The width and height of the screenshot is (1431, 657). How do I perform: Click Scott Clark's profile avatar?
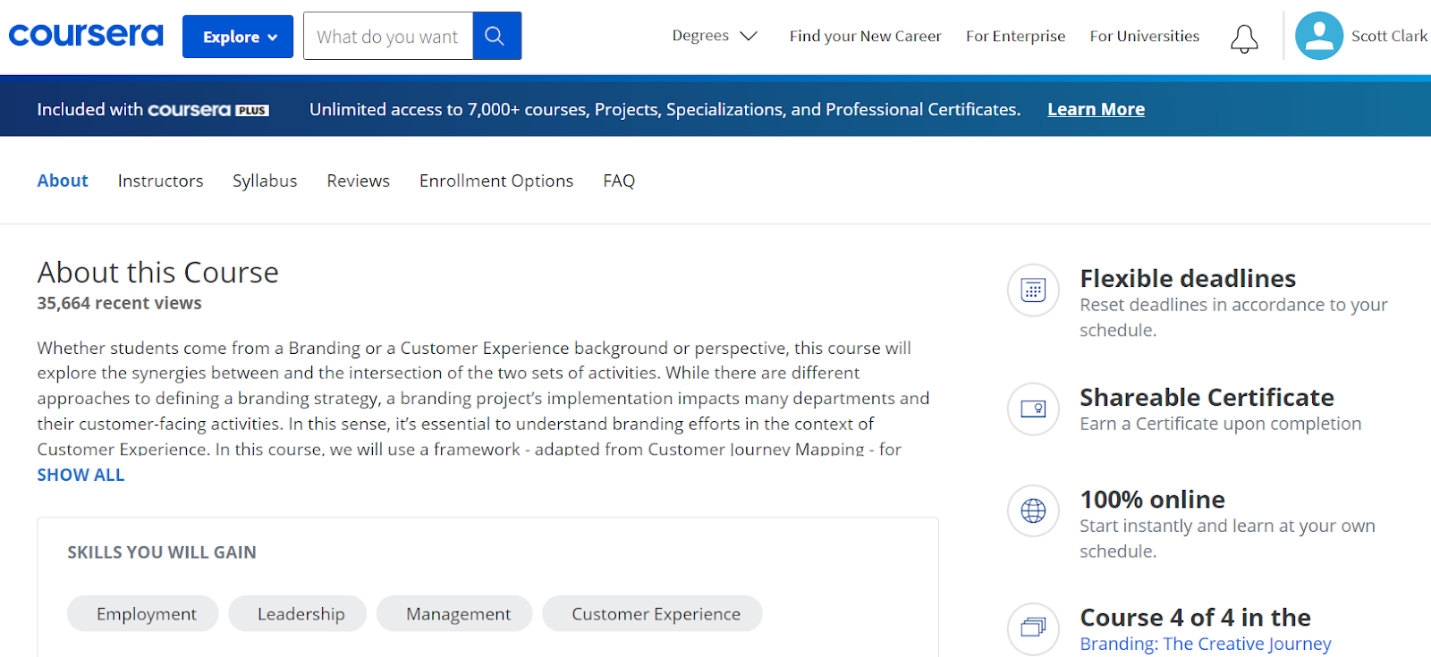pos(1318,36)
